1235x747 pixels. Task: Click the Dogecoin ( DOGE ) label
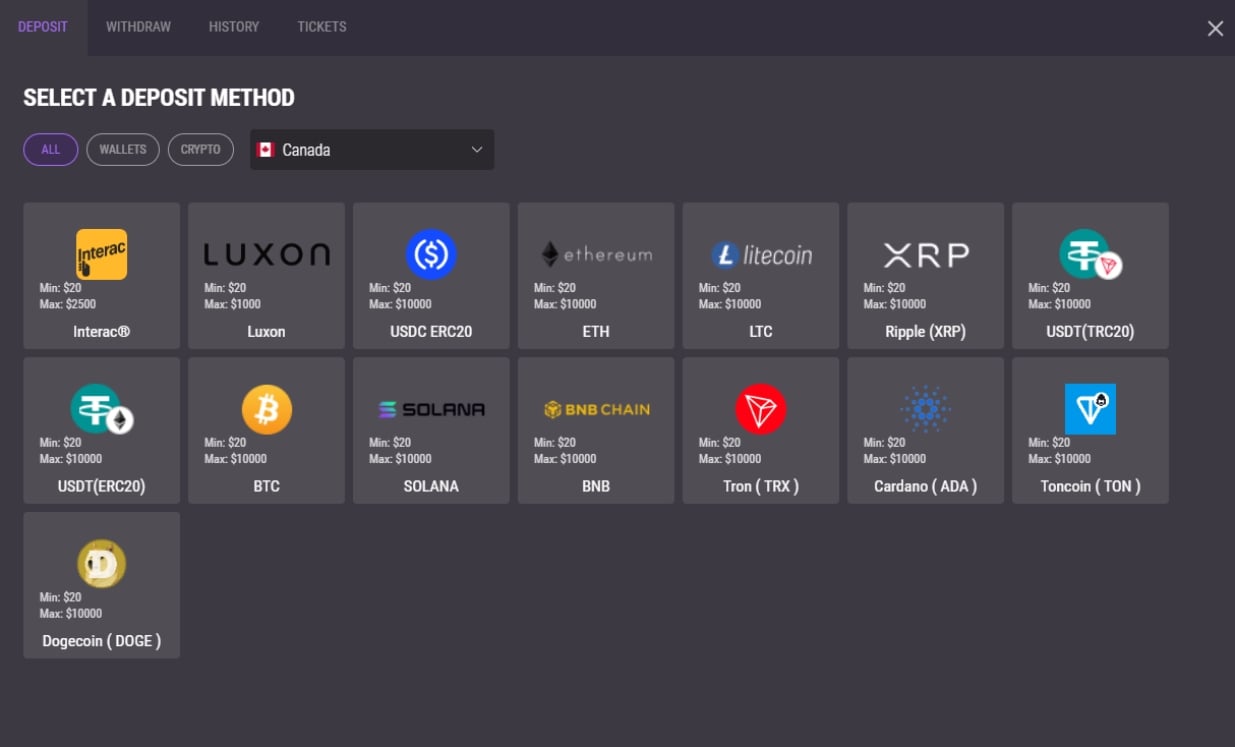click(102, 641)
